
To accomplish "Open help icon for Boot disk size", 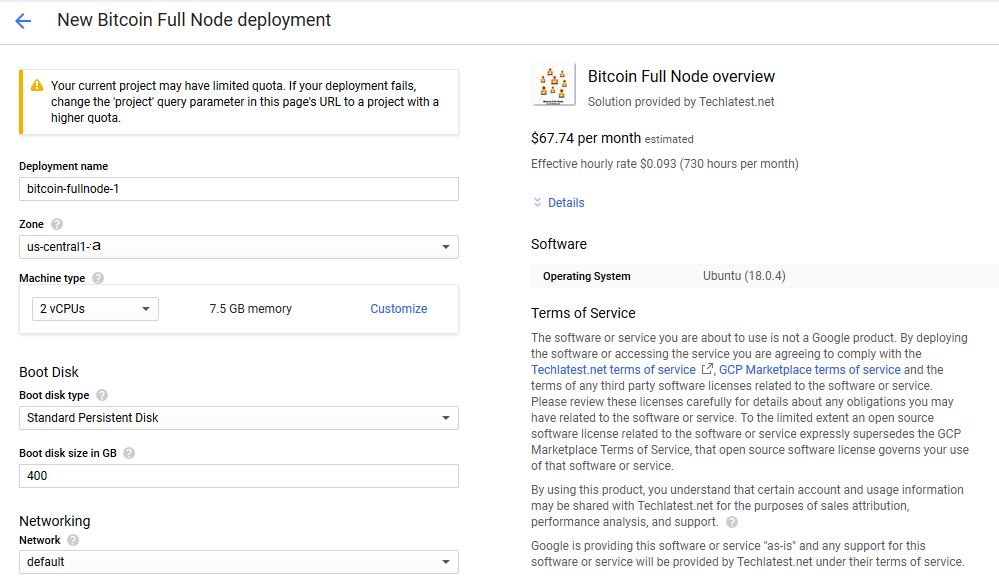I will pos(129,454).
